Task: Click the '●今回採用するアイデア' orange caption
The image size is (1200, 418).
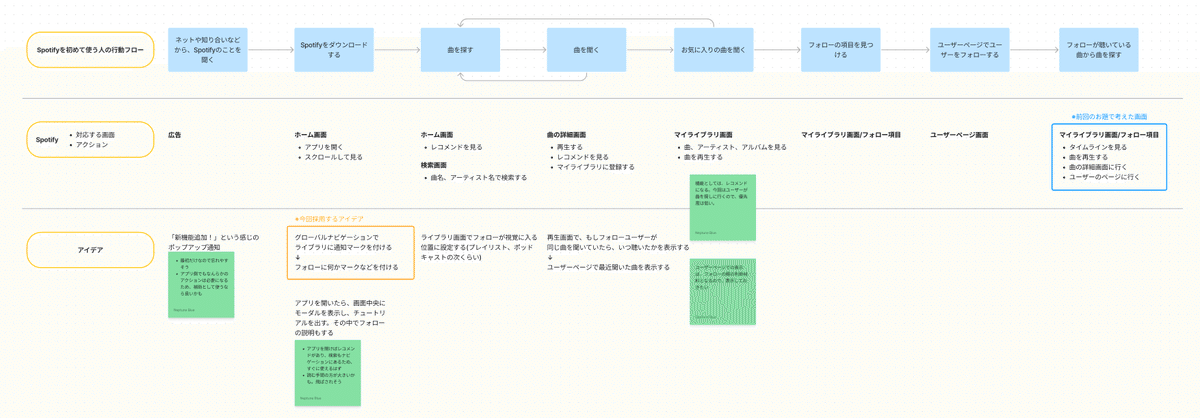Action: pyautogui.click(x=329, y=218)
